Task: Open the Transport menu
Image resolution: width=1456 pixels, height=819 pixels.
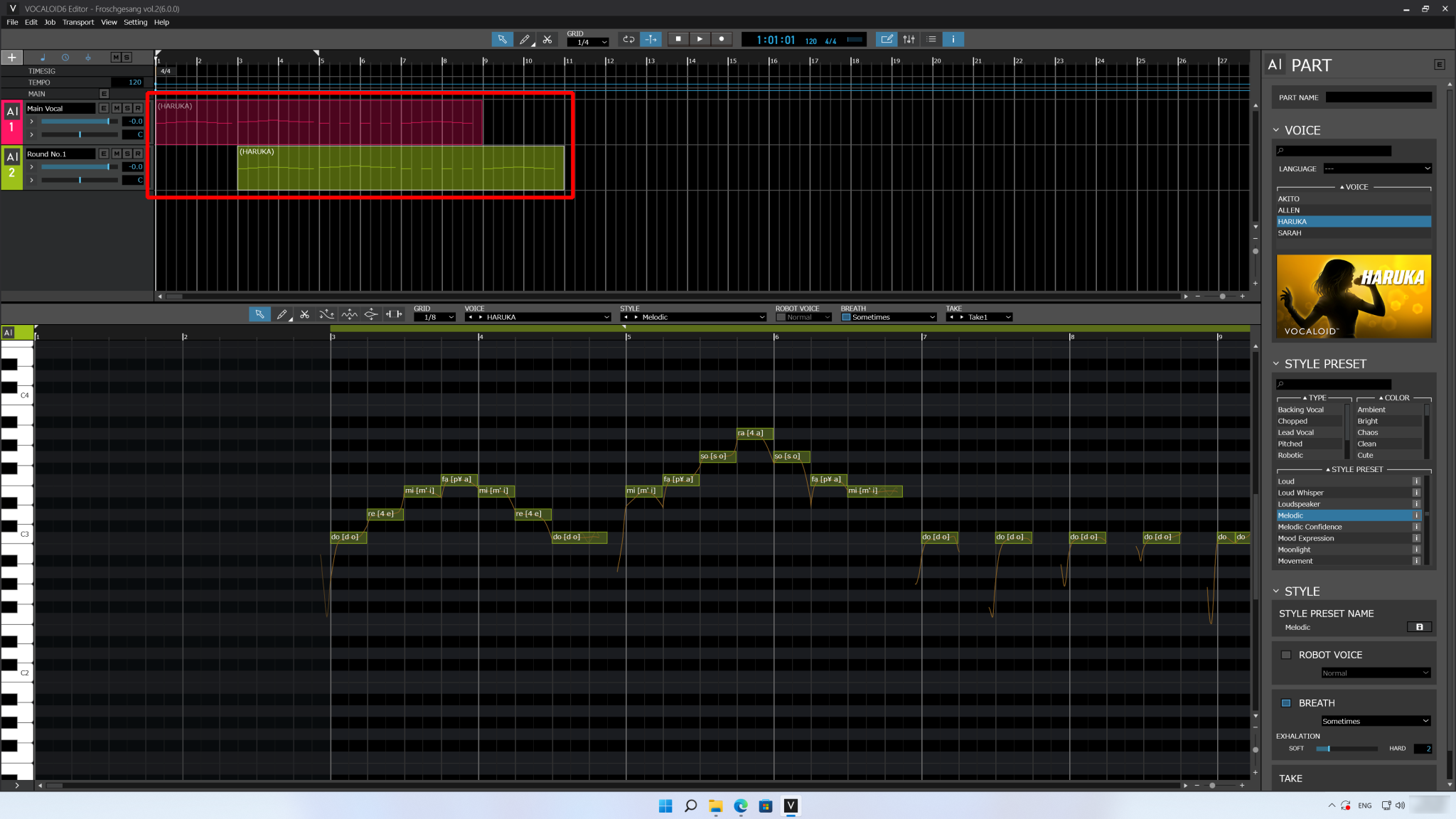Action: pyautogui.click(x=78, y=22)
